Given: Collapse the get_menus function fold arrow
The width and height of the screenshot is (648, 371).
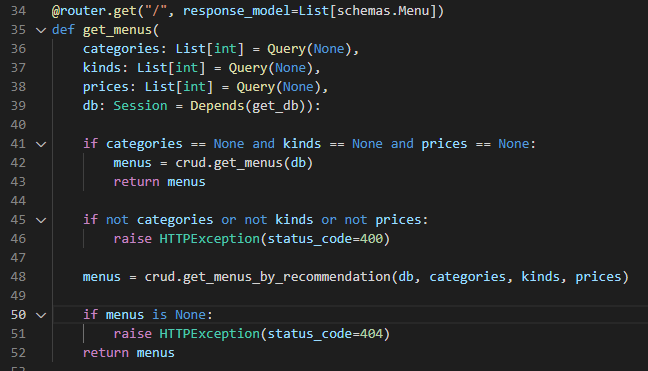Looking at the screenshot, I should [41, 30].
